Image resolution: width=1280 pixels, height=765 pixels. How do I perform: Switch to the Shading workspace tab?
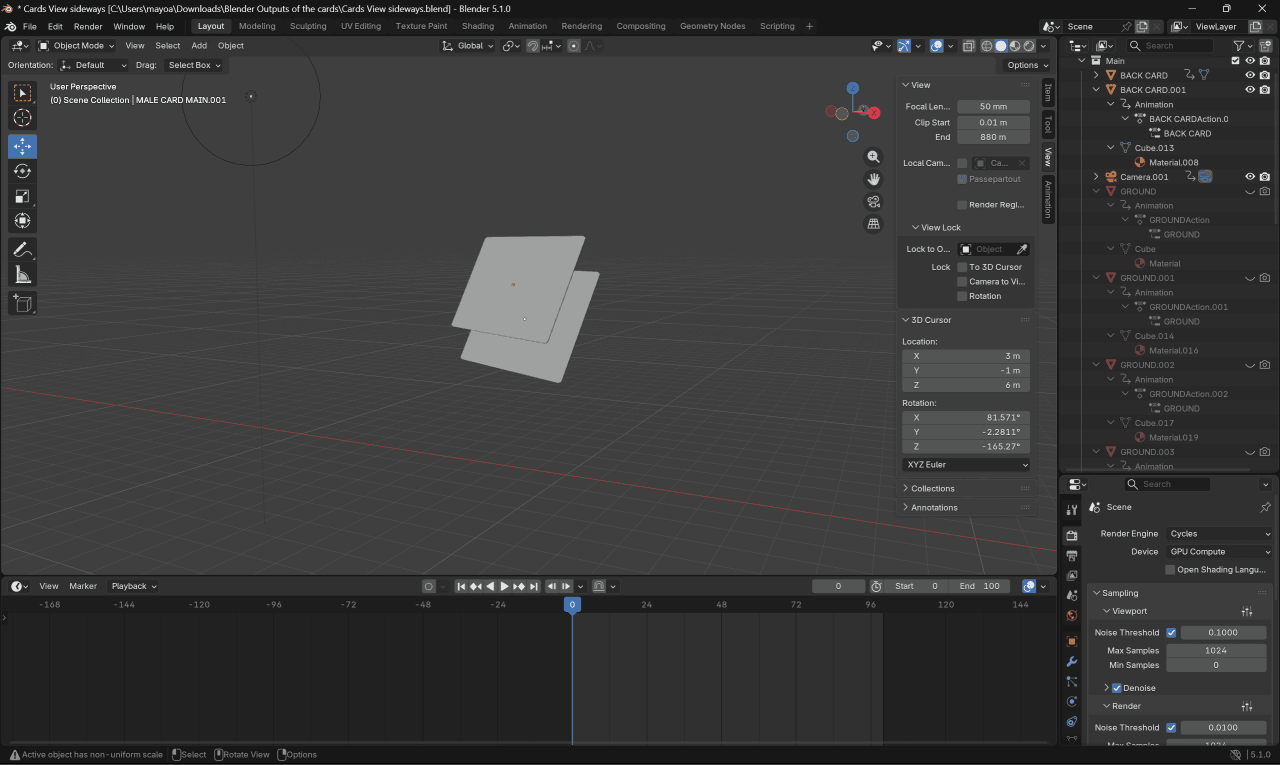(477, 26)
